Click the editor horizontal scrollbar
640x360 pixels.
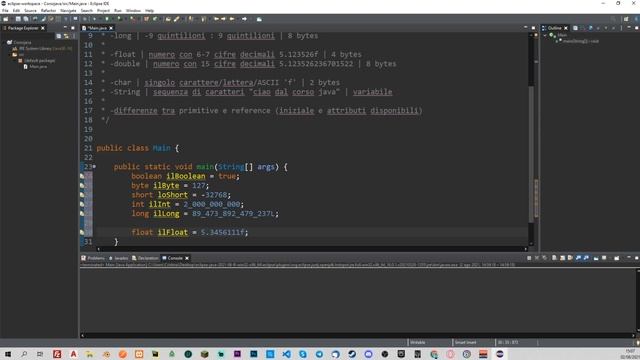(x=312, y=249)
